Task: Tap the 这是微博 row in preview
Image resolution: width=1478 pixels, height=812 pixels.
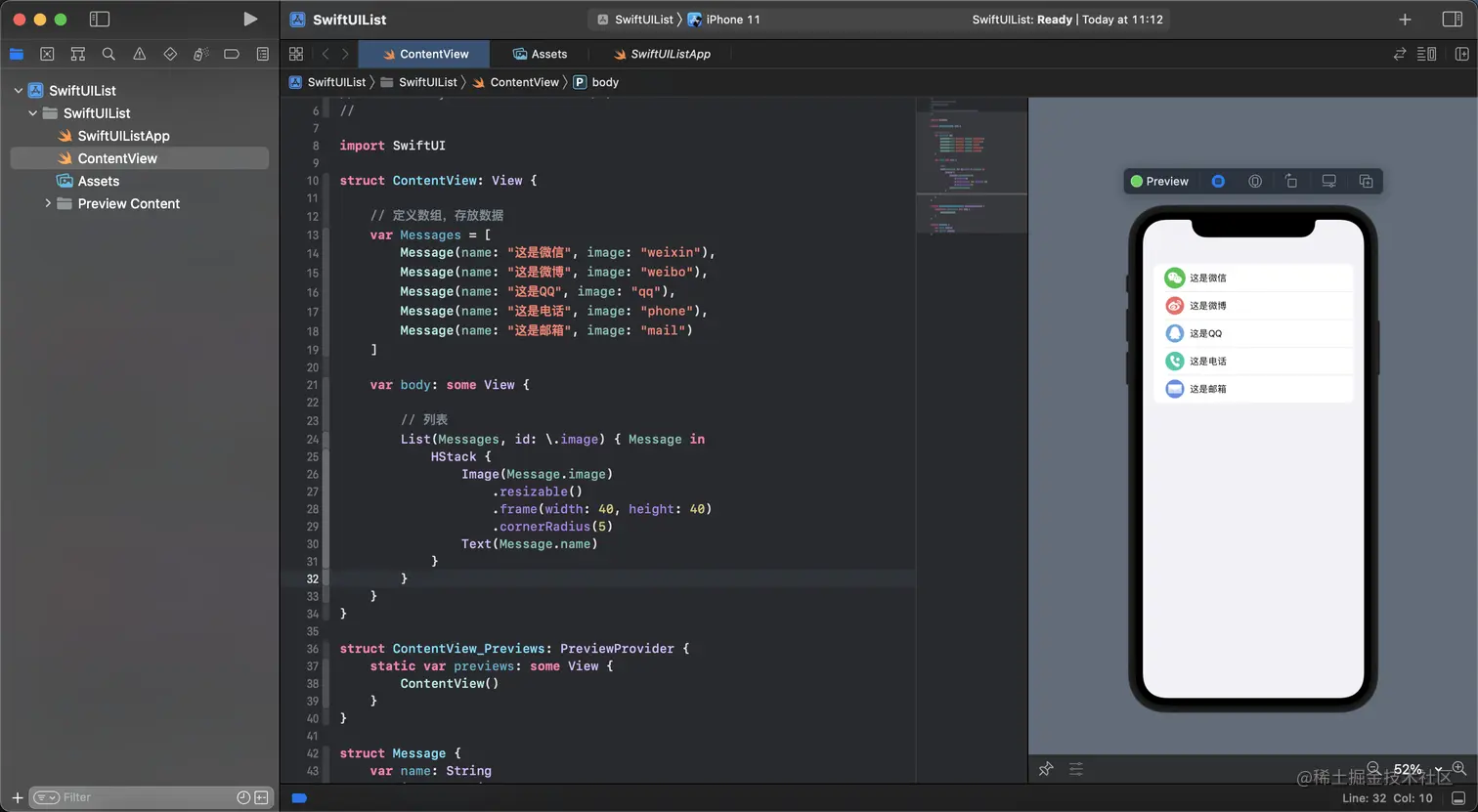Action: [1253, 305]
